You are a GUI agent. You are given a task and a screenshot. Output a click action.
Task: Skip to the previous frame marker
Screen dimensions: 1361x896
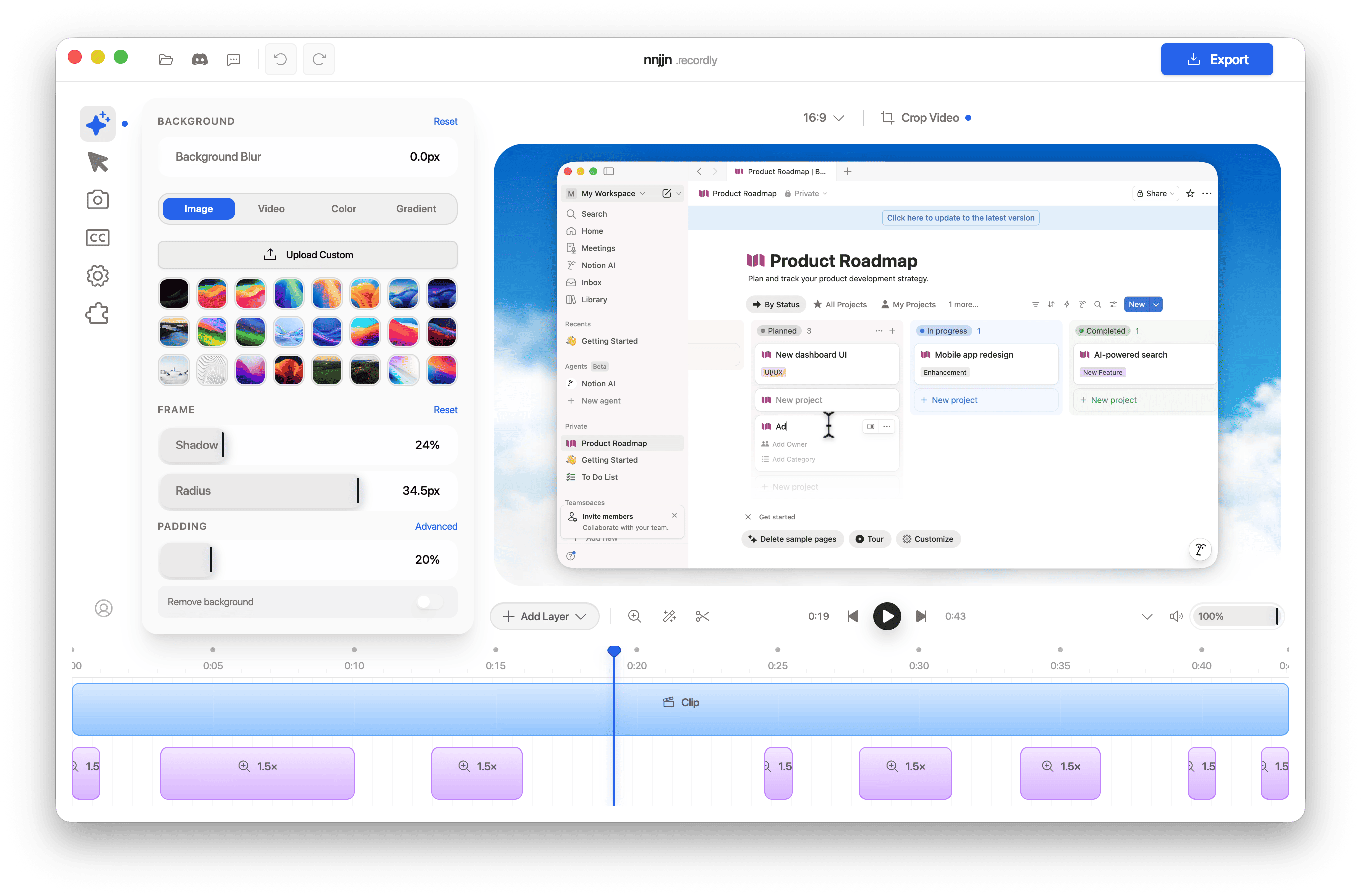pos(853,616)
